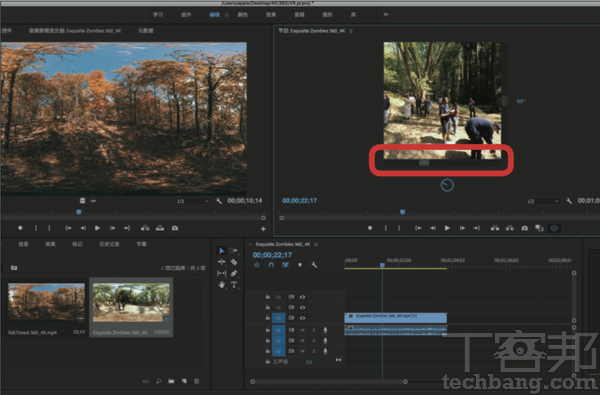This screenshot has width=600, height=395.
Task: Select the Slip tool
Action: 222,273
